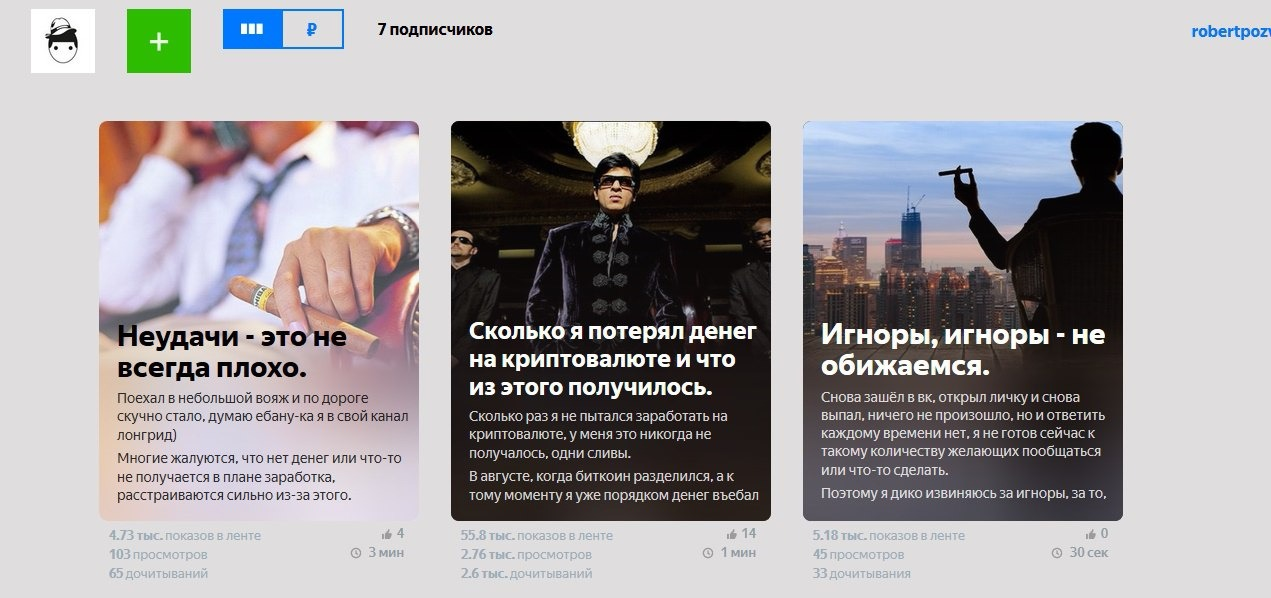Click the green plus create-post button
This screenshot has height=598, width=1271.
(159, 41)
